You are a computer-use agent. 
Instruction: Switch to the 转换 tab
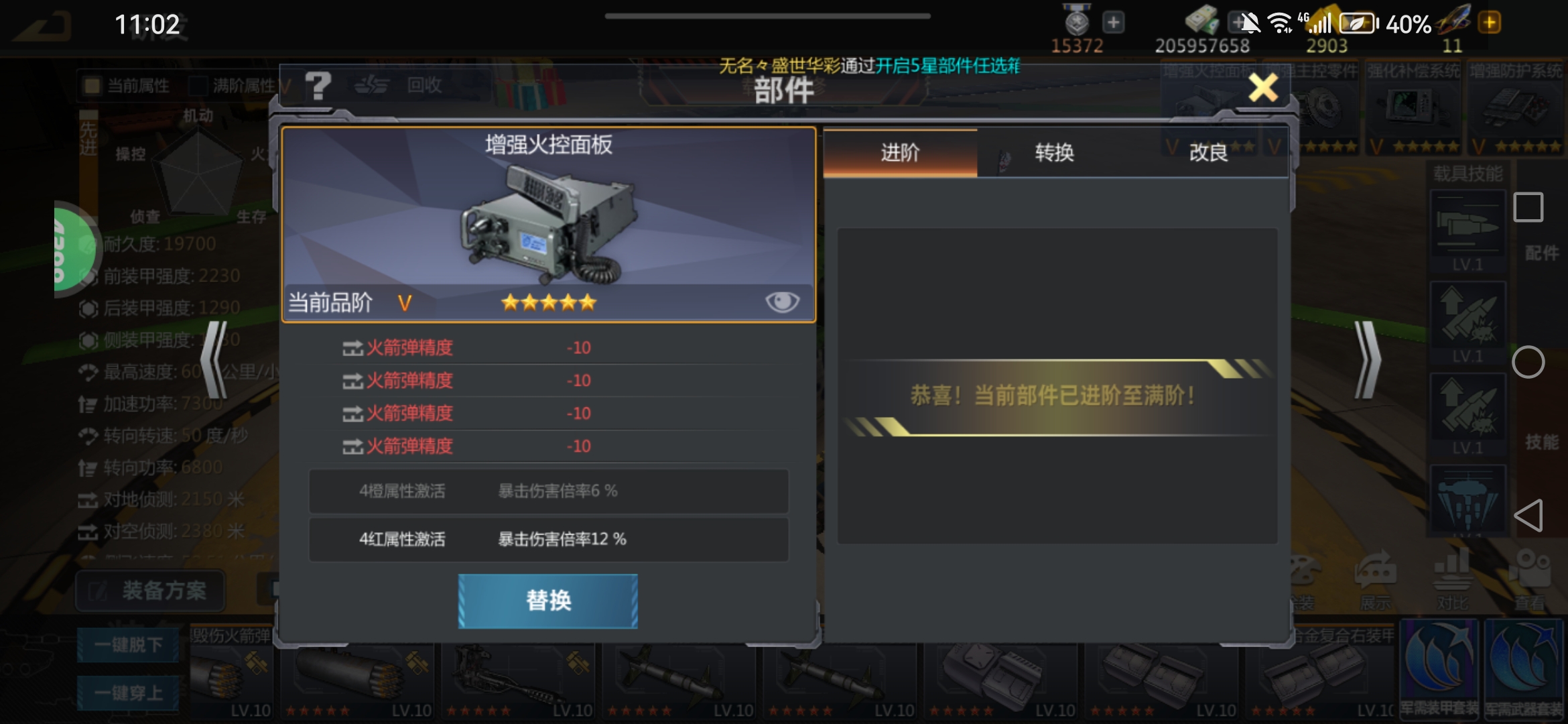tap(1055, 153)
